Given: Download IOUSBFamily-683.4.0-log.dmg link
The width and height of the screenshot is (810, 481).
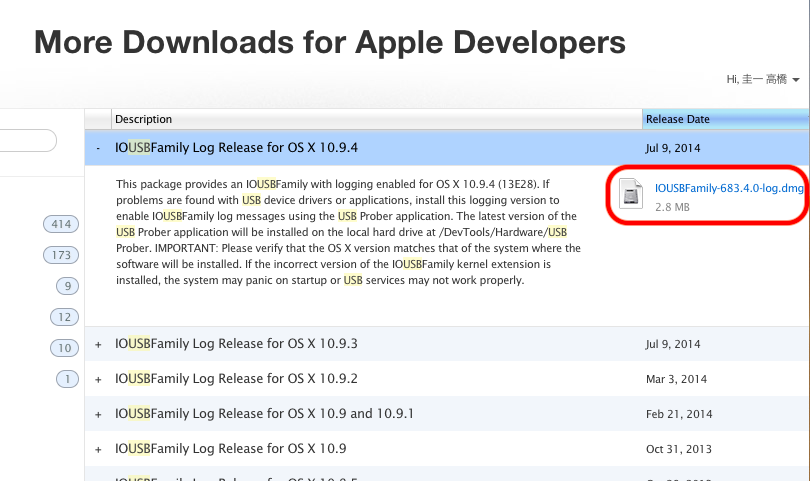Looking at the screenshot, I should (729, 188).
